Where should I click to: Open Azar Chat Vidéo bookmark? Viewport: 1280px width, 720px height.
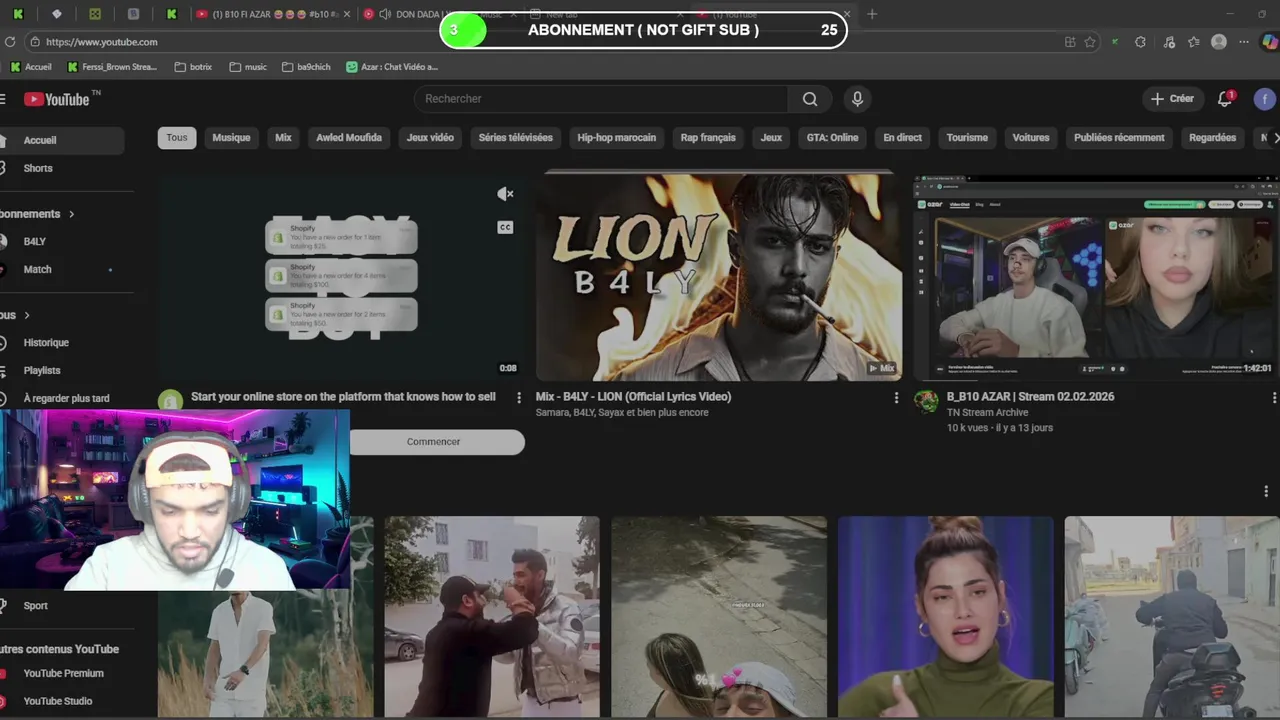click(392, 67)
